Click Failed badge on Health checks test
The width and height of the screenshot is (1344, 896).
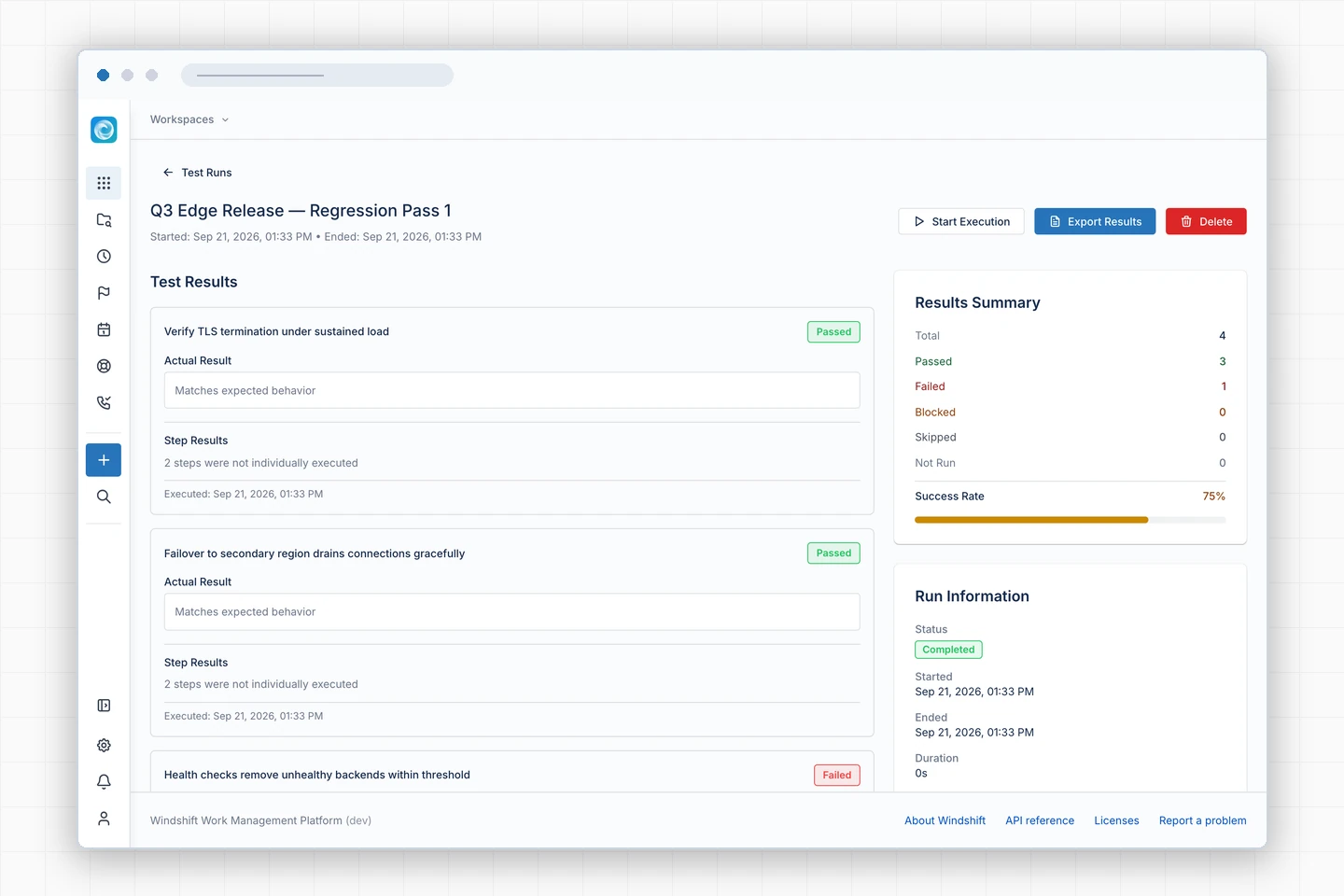click(x=837, y=775)
